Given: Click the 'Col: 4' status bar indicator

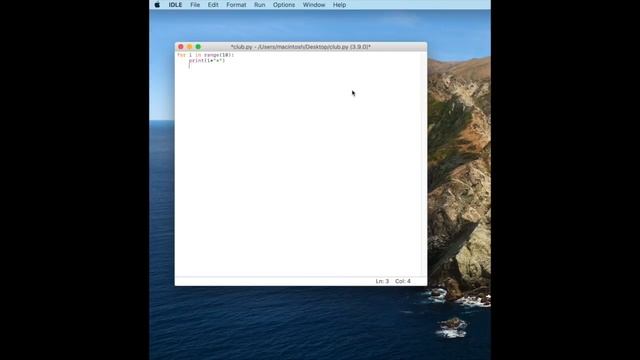Looking at the screenshot, I should coord(403,281).
